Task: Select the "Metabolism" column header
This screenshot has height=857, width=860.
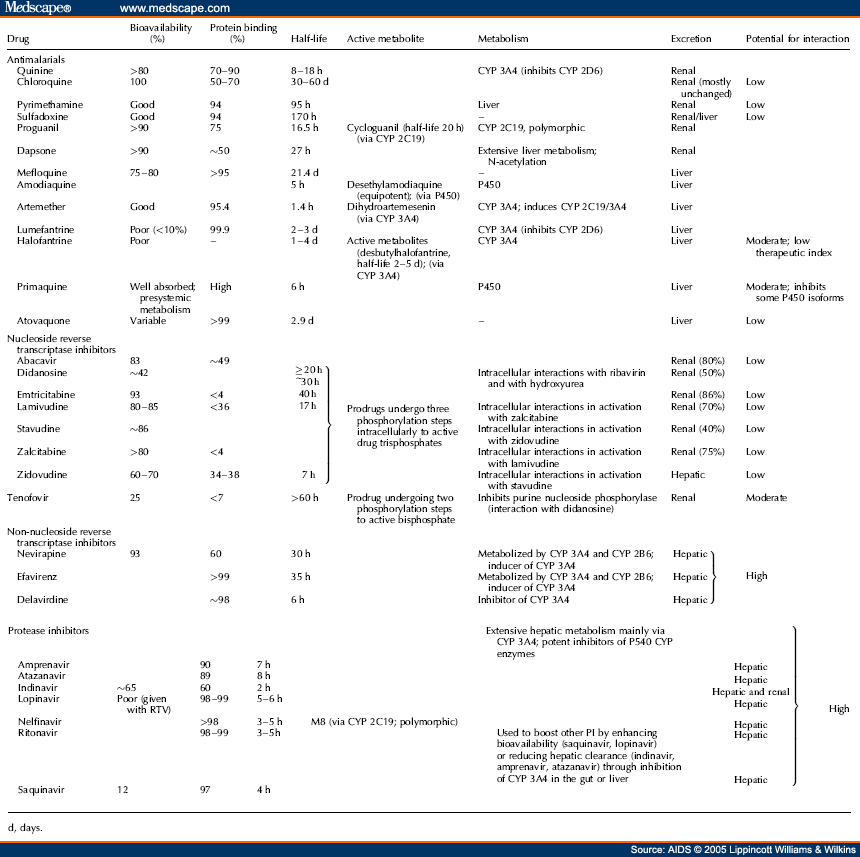Action: 503,39
